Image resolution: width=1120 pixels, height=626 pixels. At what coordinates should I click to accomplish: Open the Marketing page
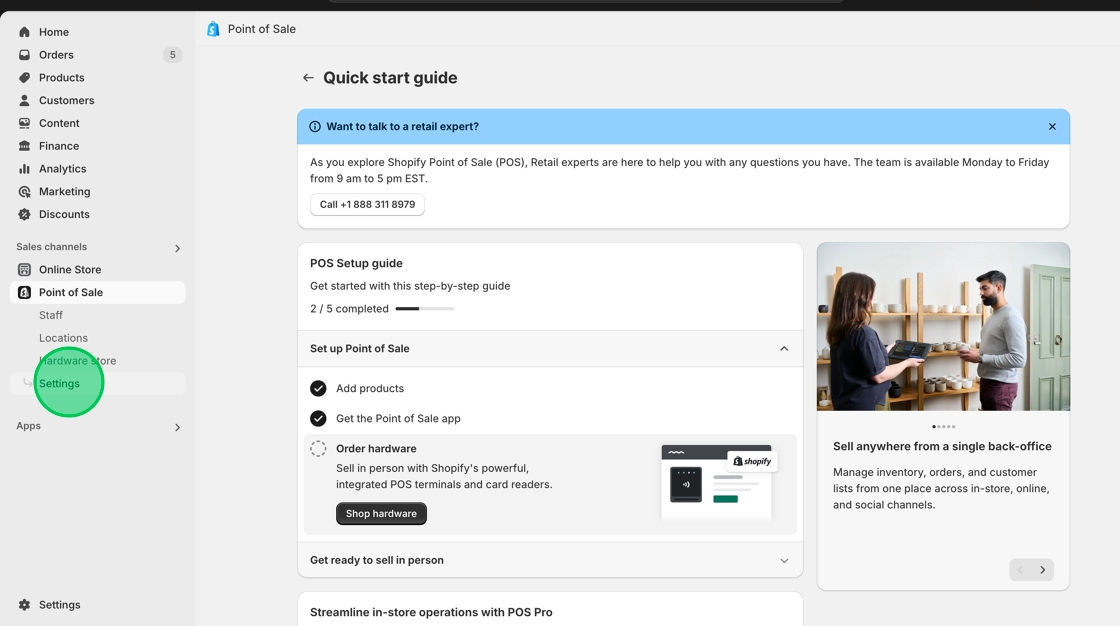[x=65, y=192]
